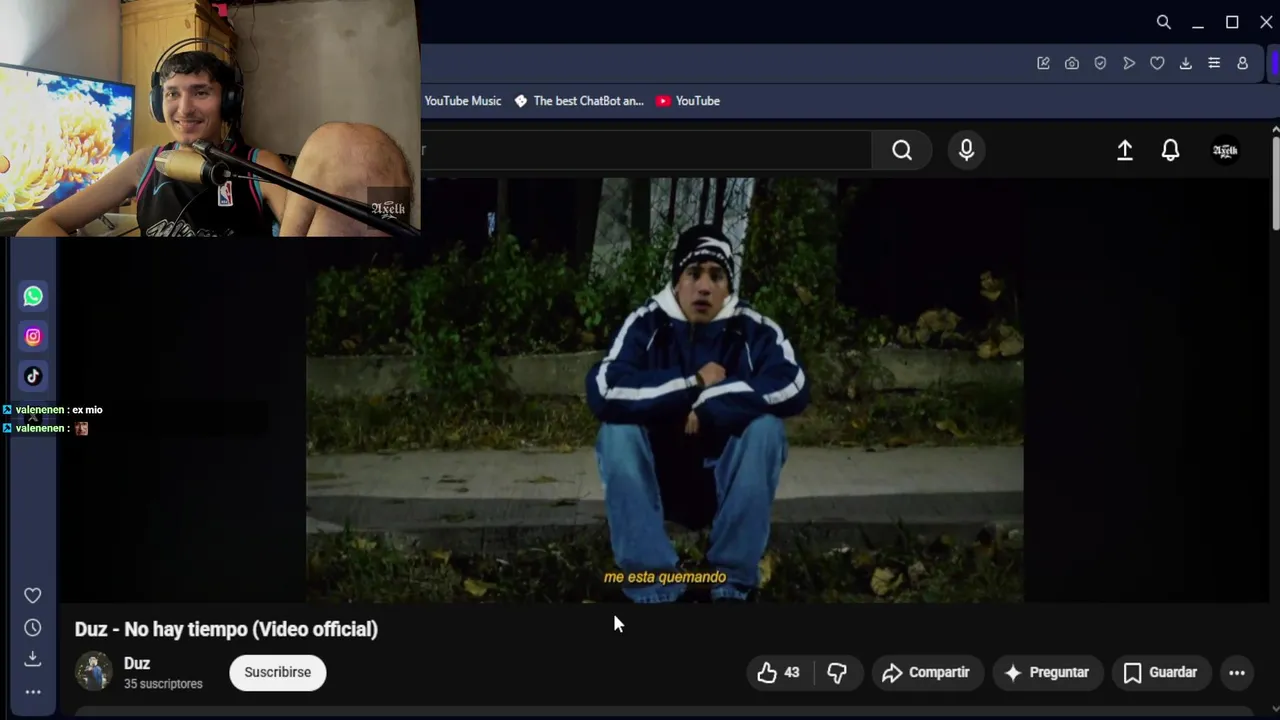
Task: Start voice search with microphone icon
Action: (966, 150)
